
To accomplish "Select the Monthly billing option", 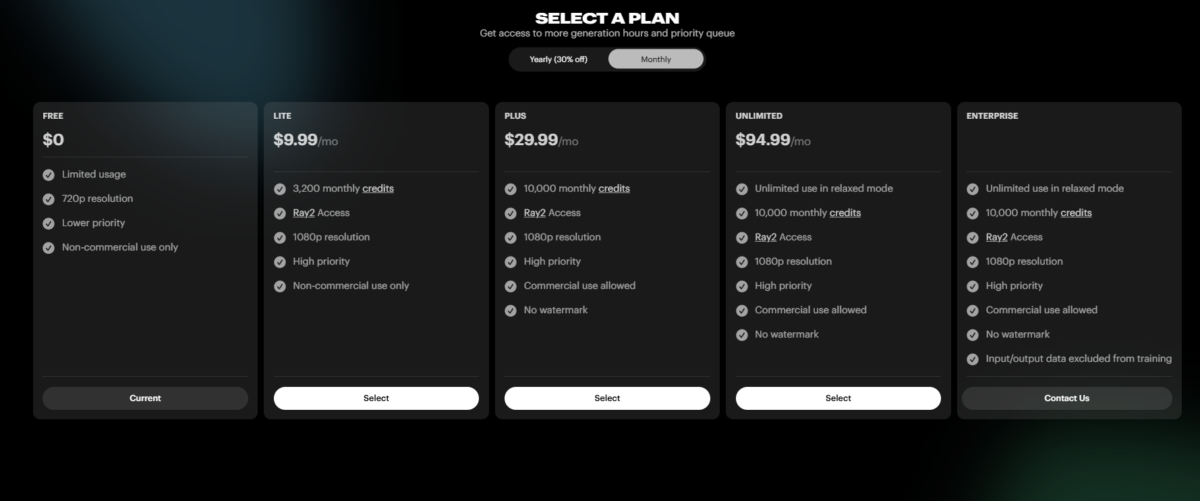I will coord(656,59).
